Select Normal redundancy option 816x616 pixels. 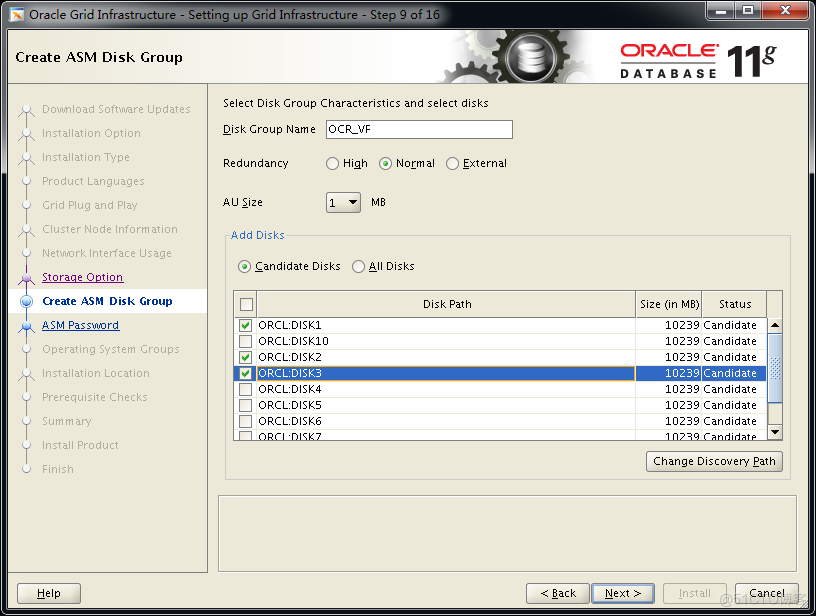point(385,164)
